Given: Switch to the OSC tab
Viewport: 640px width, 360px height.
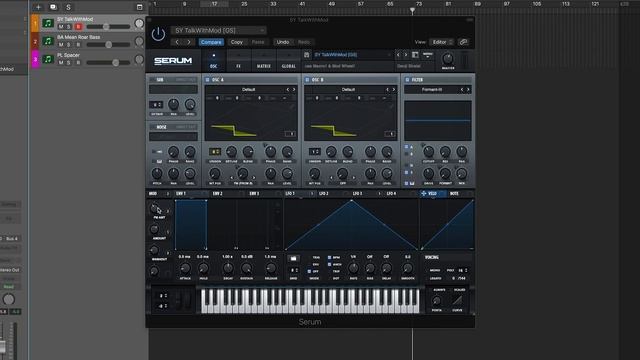Looking at the screenshot, I should [213, 61].
